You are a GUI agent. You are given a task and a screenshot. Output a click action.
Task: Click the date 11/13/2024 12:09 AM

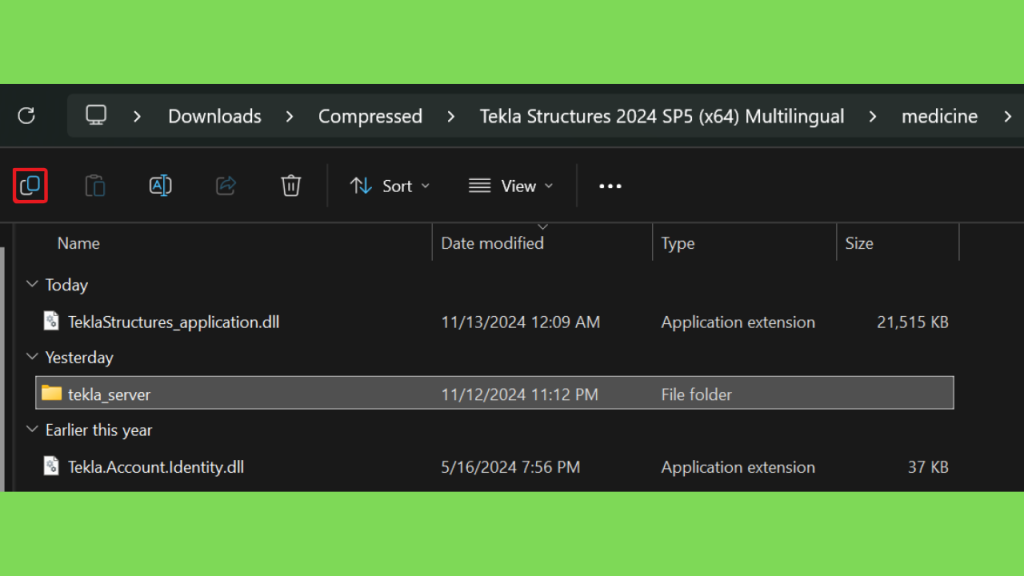tap(520, 322)
